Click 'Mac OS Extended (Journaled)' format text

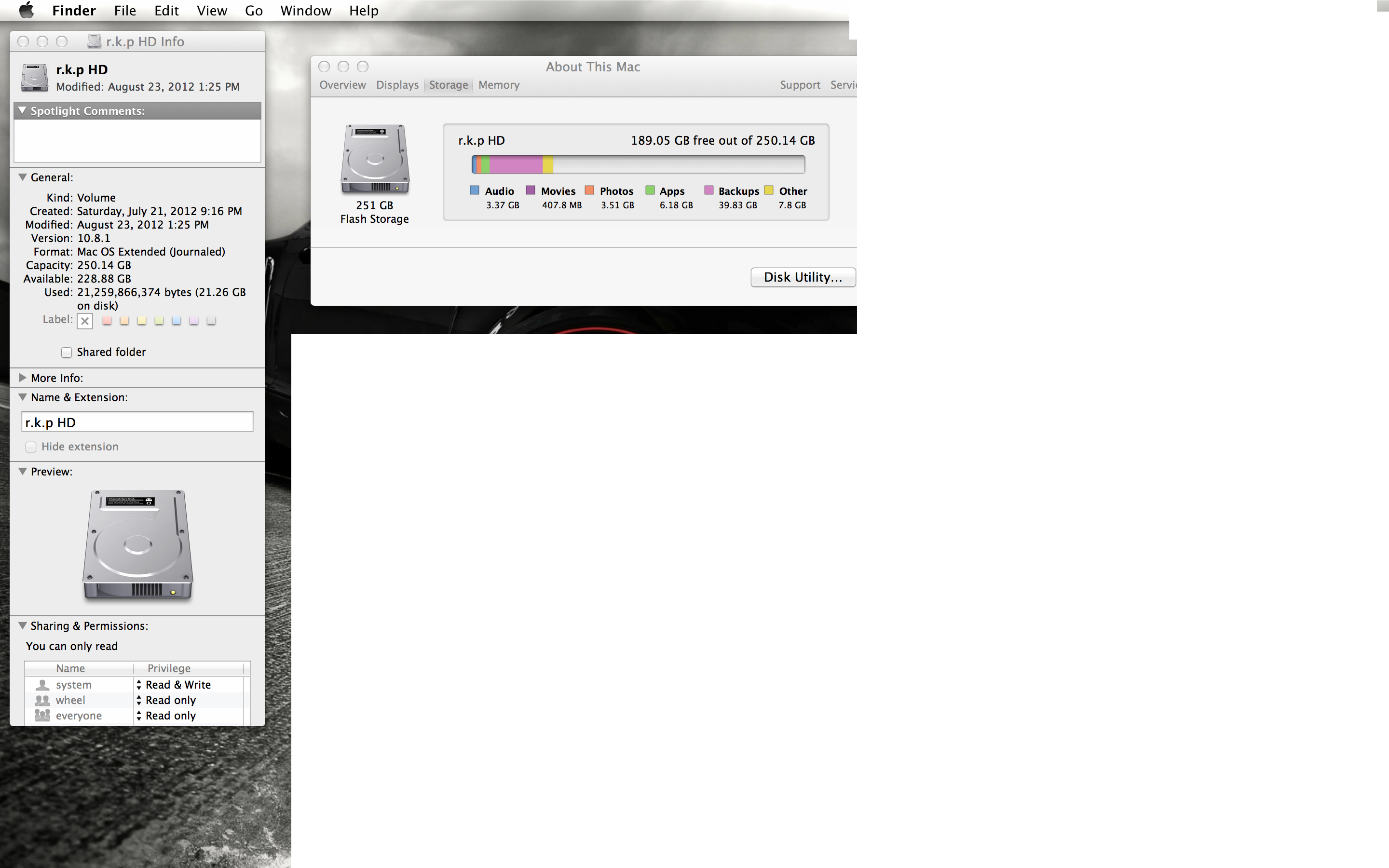pyautogui.click(x=151, y=251)
